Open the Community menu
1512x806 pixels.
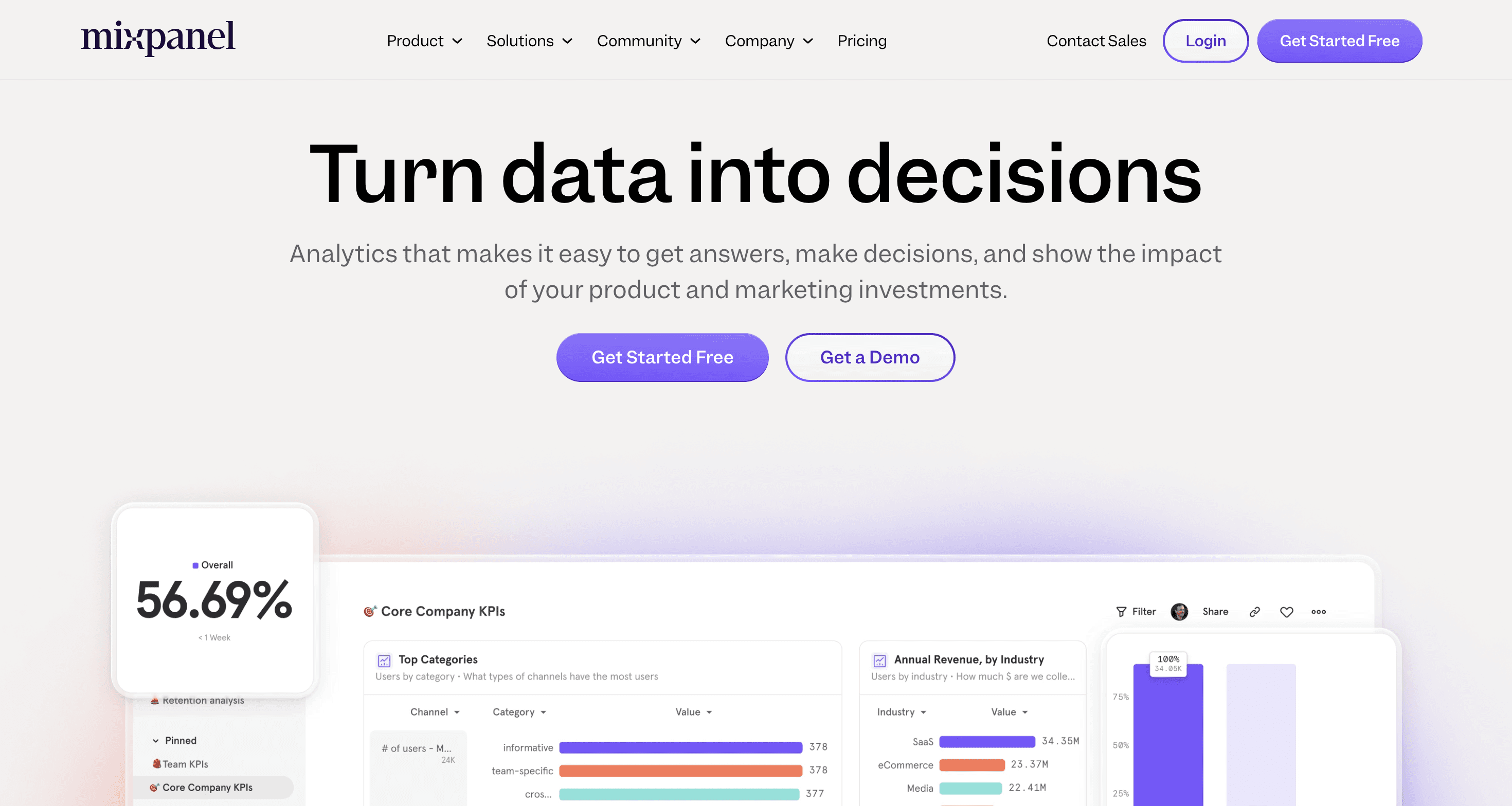coord(649,41)
